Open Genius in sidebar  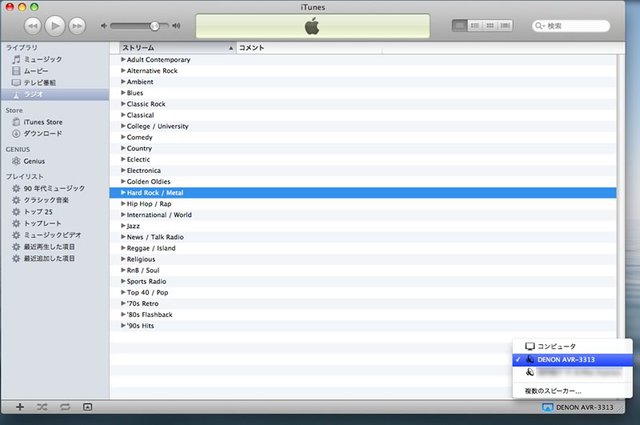(55, 161)
